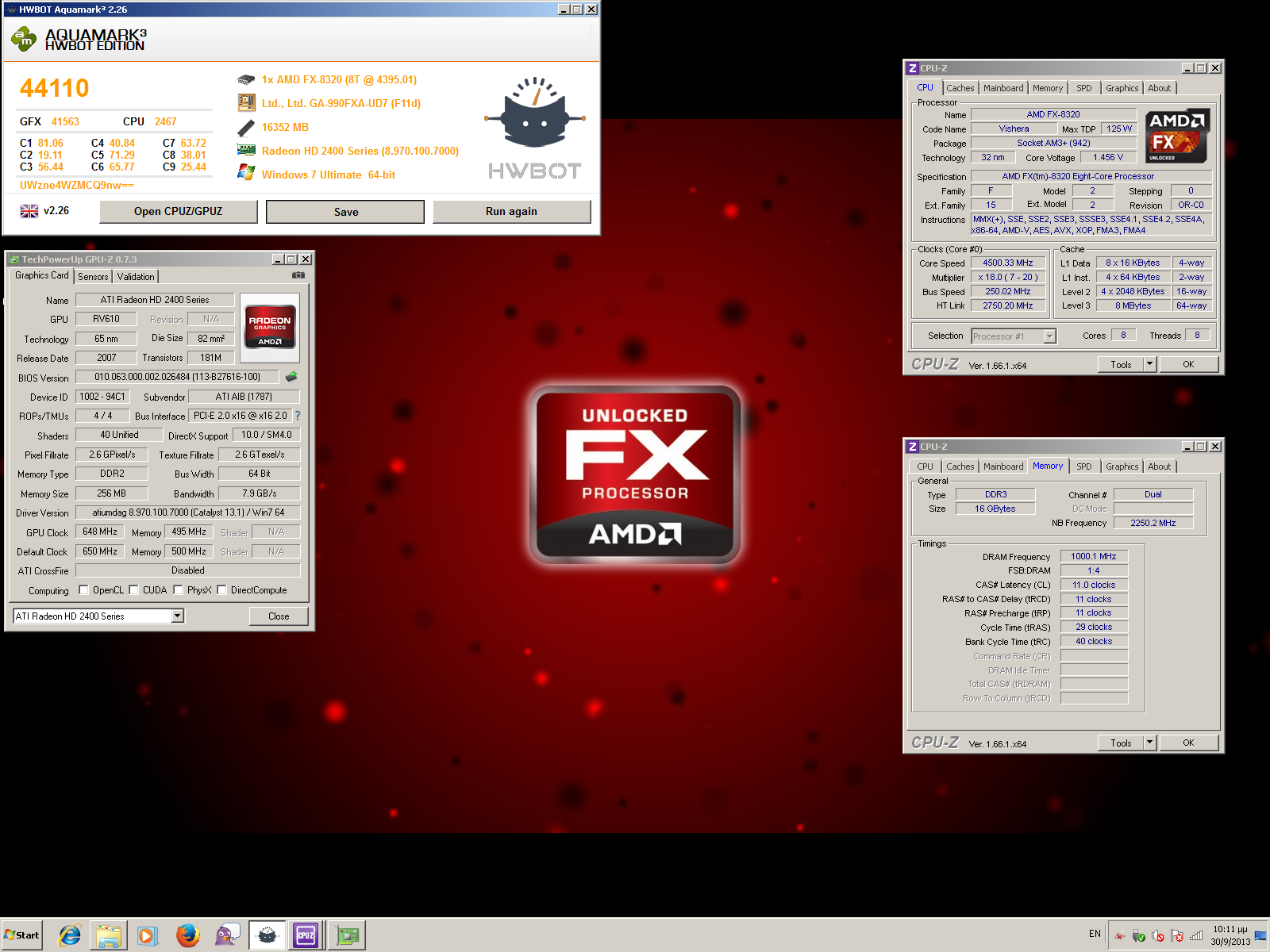Enable the PhysX checkbox
The width and height of the screenshot is (1270, 952).
(178, 589)
